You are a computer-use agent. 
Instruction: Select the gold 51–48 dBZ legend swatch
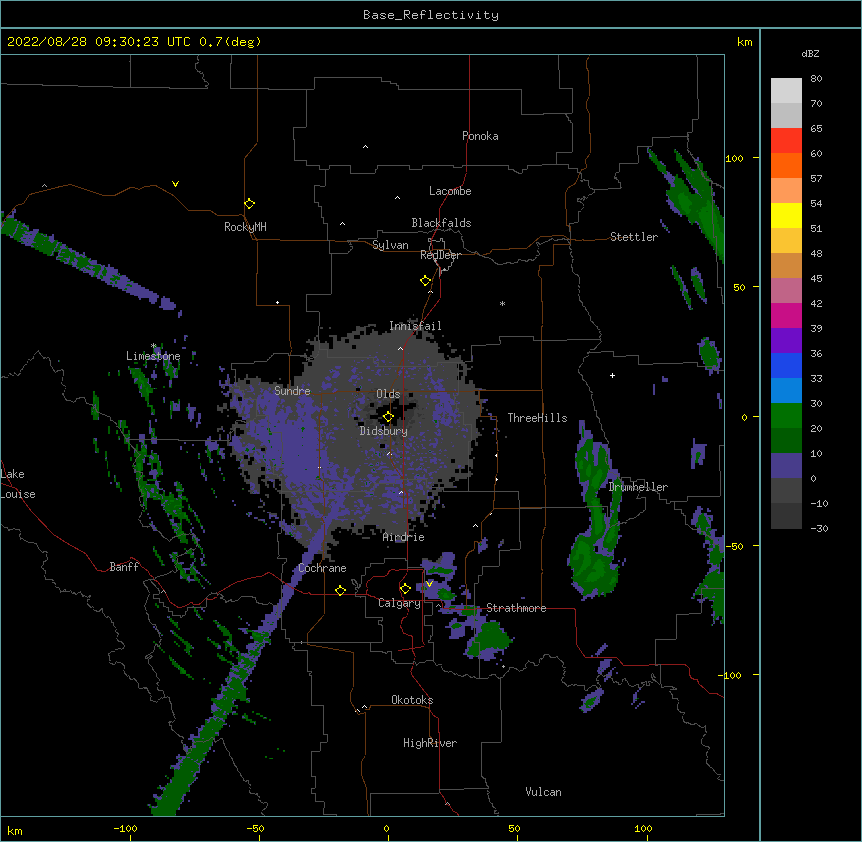click(x=786, y=240)
